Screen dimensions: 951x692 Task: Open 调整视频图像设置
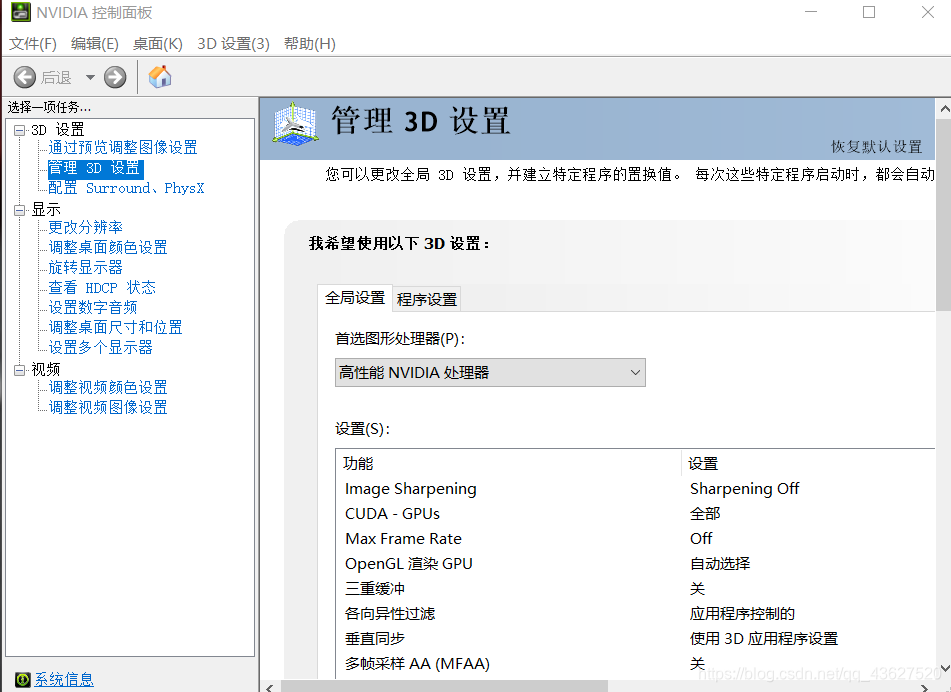pos(108,408)
